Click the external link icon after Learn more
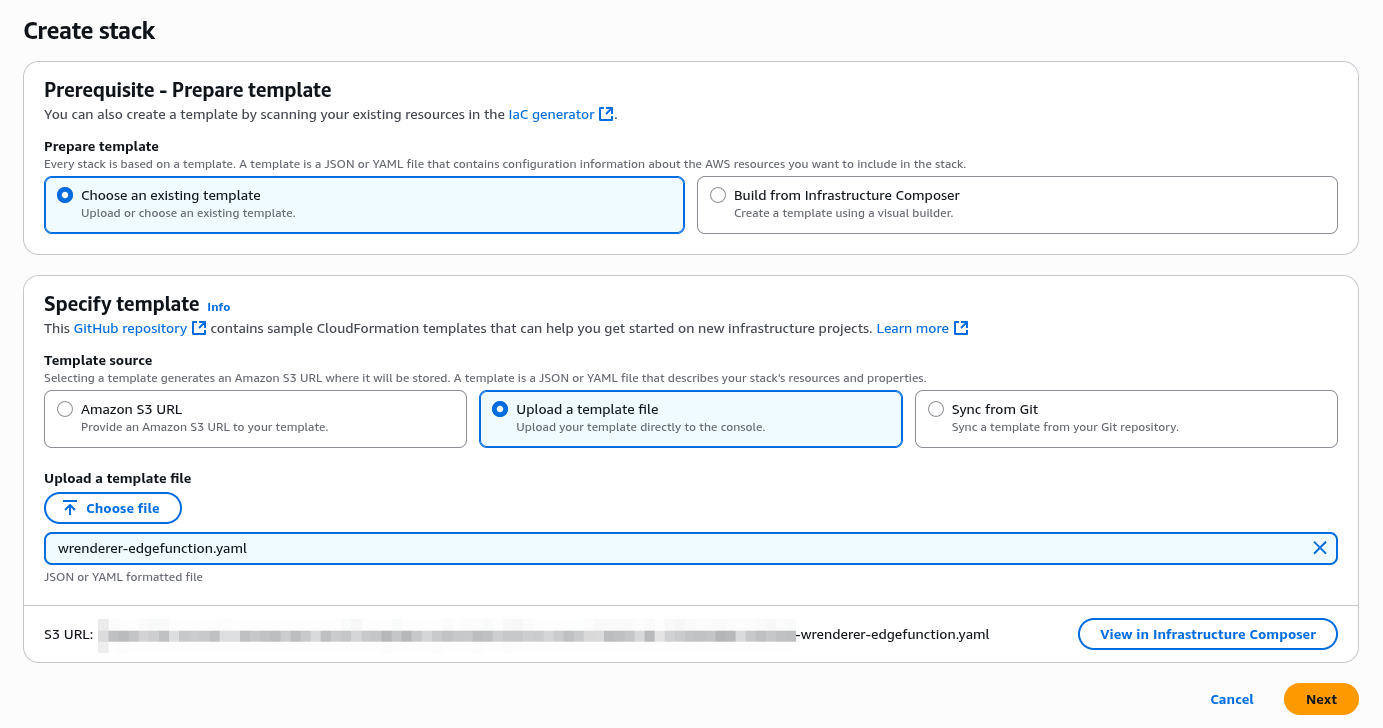This screenshot has width=1383, height=728. coord(961,327)
